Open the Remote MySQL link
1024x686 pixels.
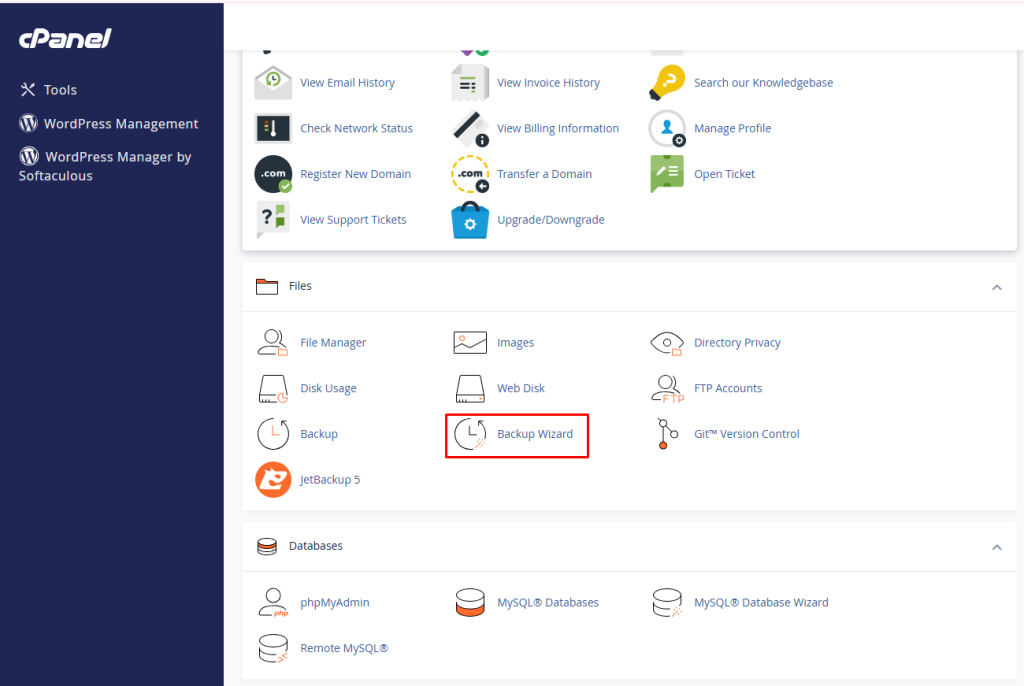pos(344,649)
